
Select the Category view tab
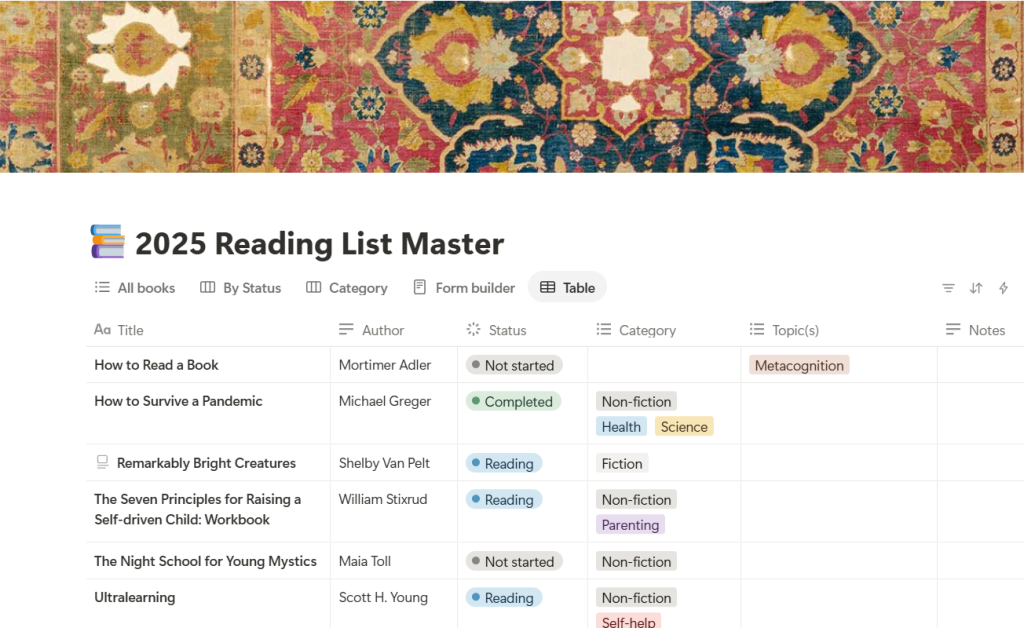pos(347,288)
